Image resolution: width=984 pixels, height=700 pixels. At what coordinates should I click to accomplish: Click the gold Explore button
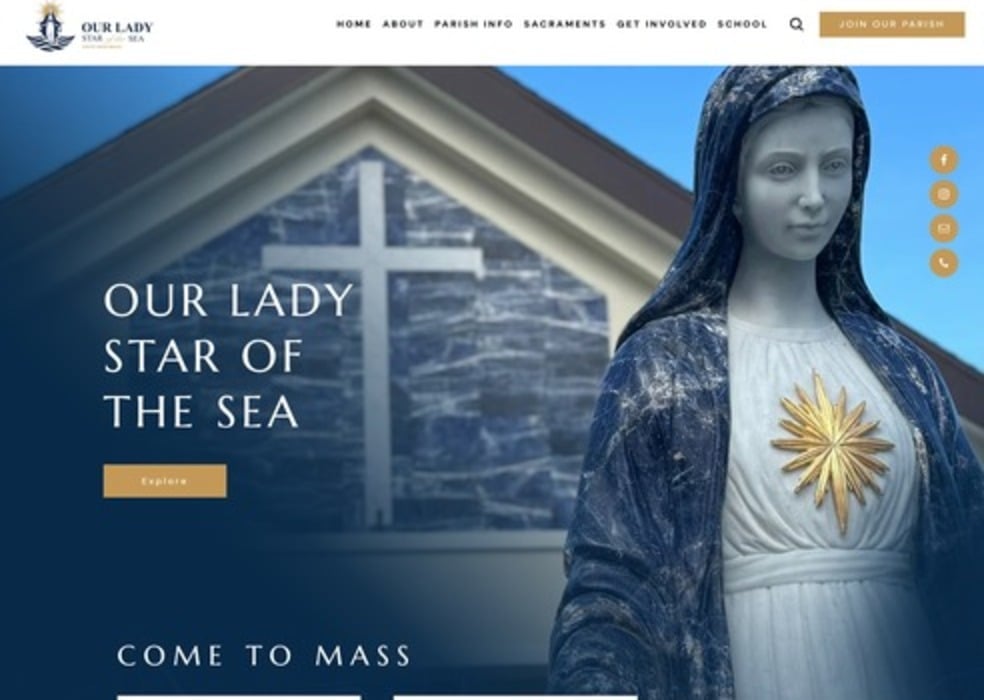[164, 481]
